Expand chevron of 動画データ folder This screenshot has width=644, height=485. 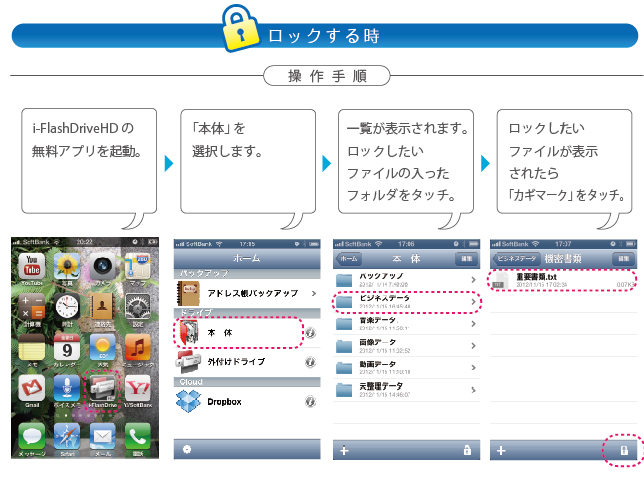click(473, 368)
